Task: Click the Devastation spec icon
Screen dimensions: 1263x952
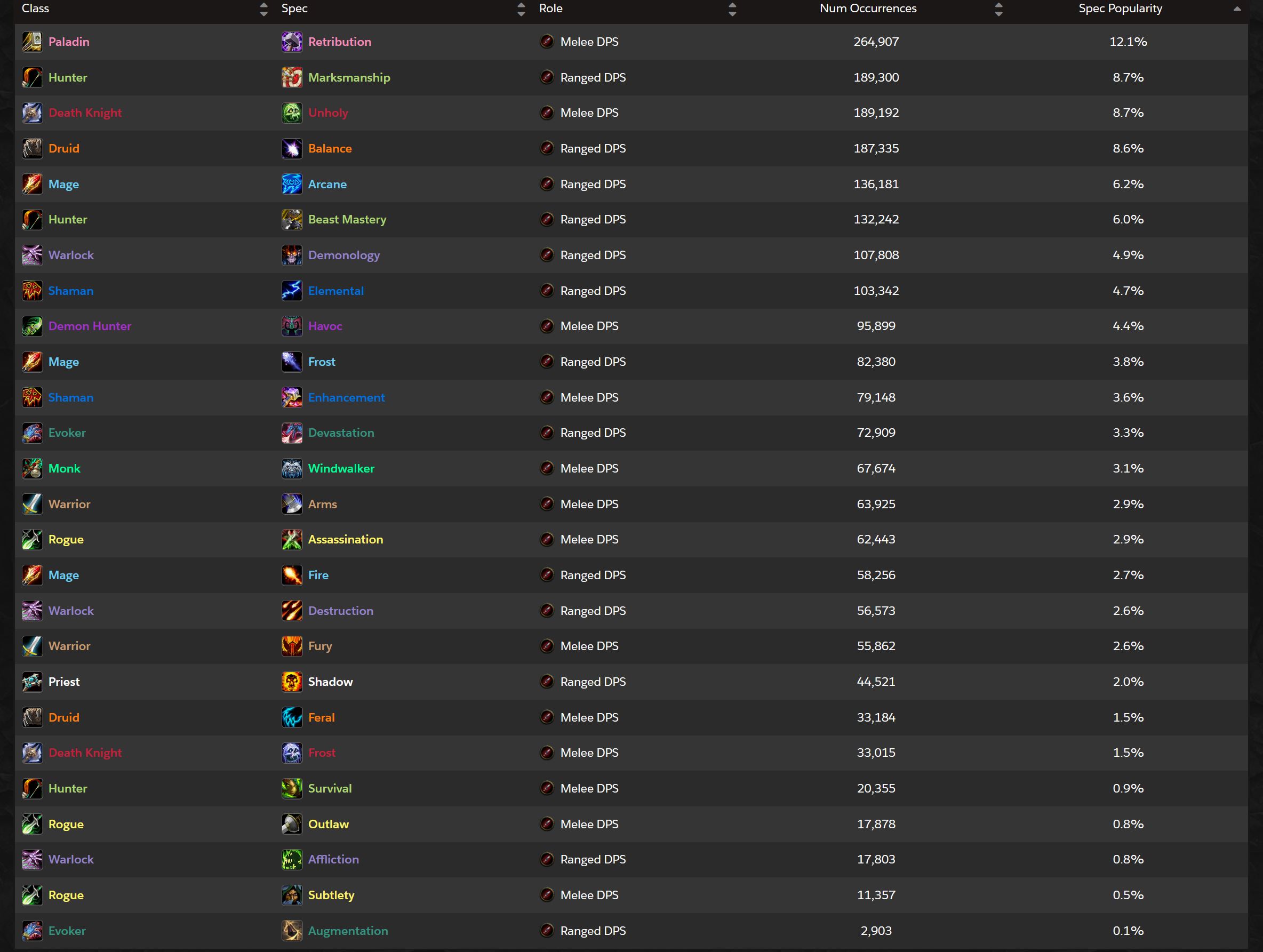Action: click(x=292, y=433)
